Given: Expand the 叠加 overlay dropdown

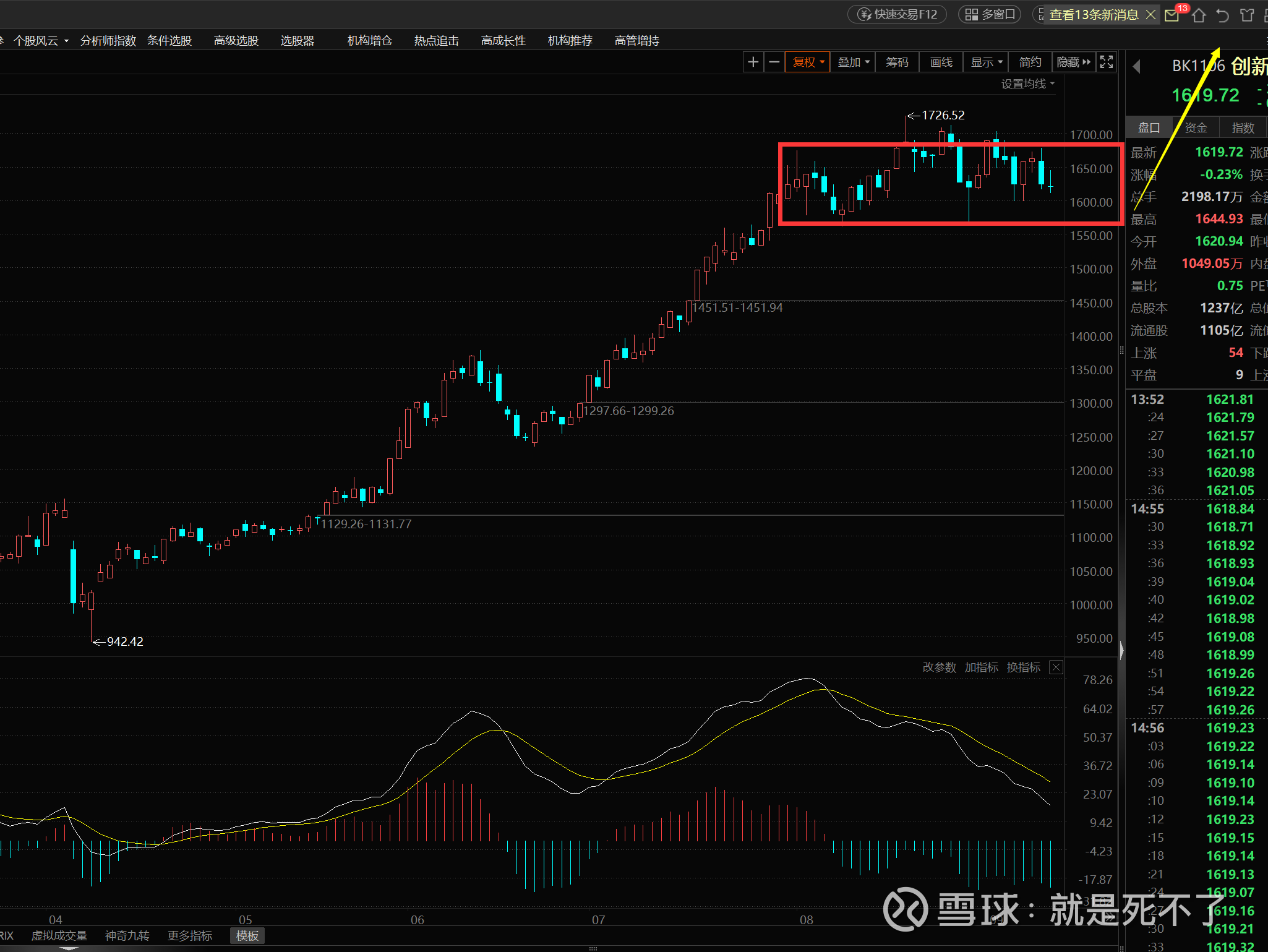Looking at the screenshot, I should click(x=853, y=62).
